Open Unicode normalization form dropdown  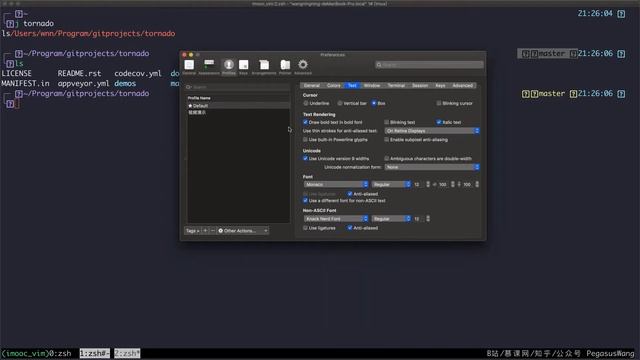point(432,167)
